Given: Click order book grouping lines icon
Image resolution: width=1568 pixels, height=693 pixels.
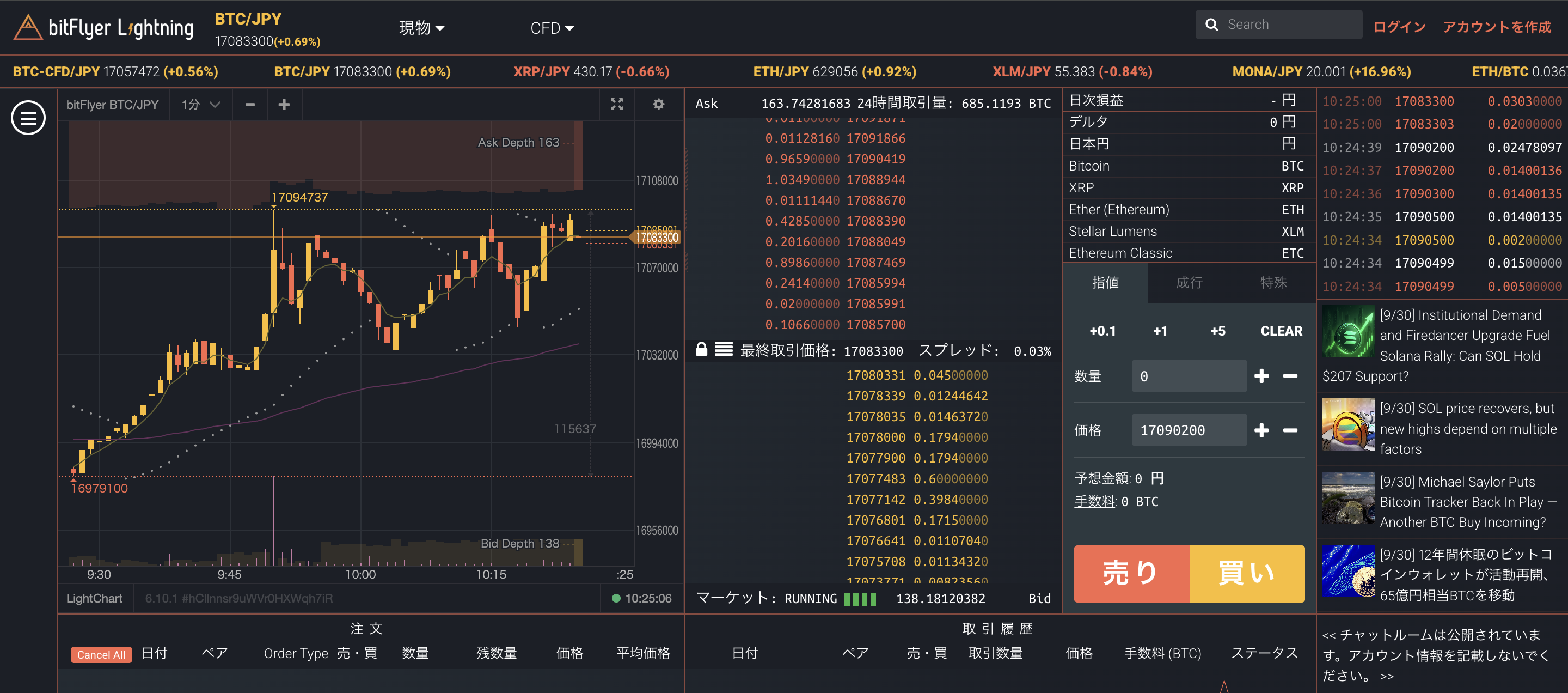Looking at the screenshot, I should (723, 349).
